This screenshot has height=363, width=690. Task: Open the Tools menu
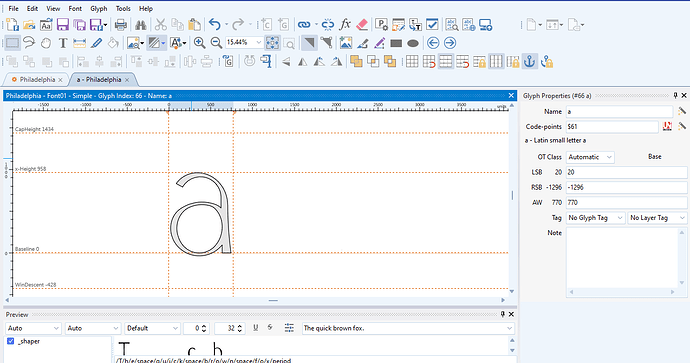pos(123,8)
